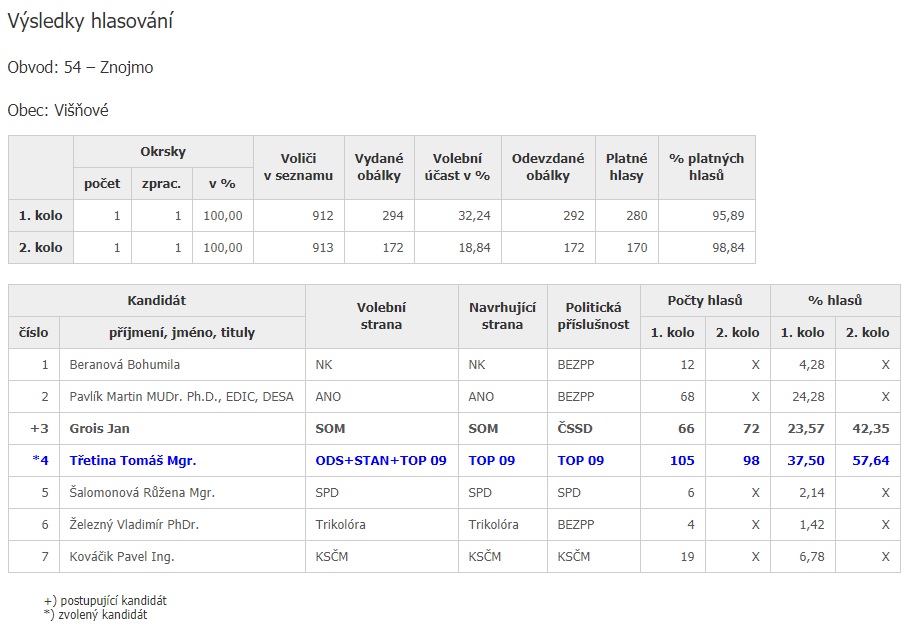Select voter count 912 in first round

click(x=322, y=216)
